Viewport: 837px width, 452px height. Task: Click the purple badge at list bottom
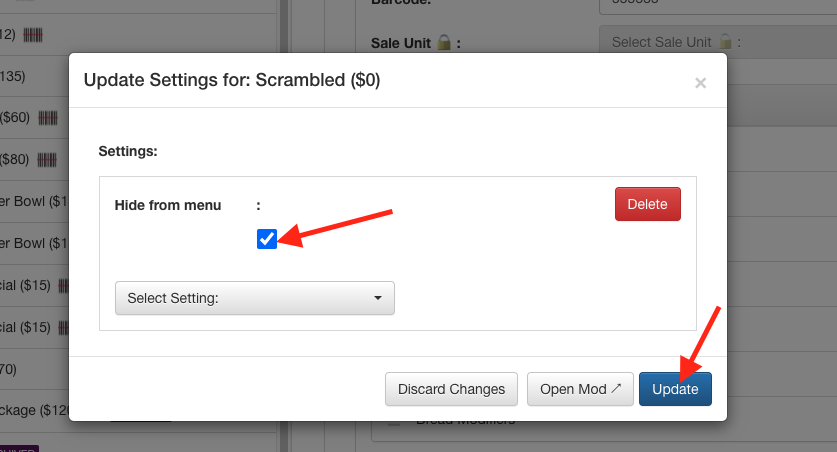coord(18,448)
